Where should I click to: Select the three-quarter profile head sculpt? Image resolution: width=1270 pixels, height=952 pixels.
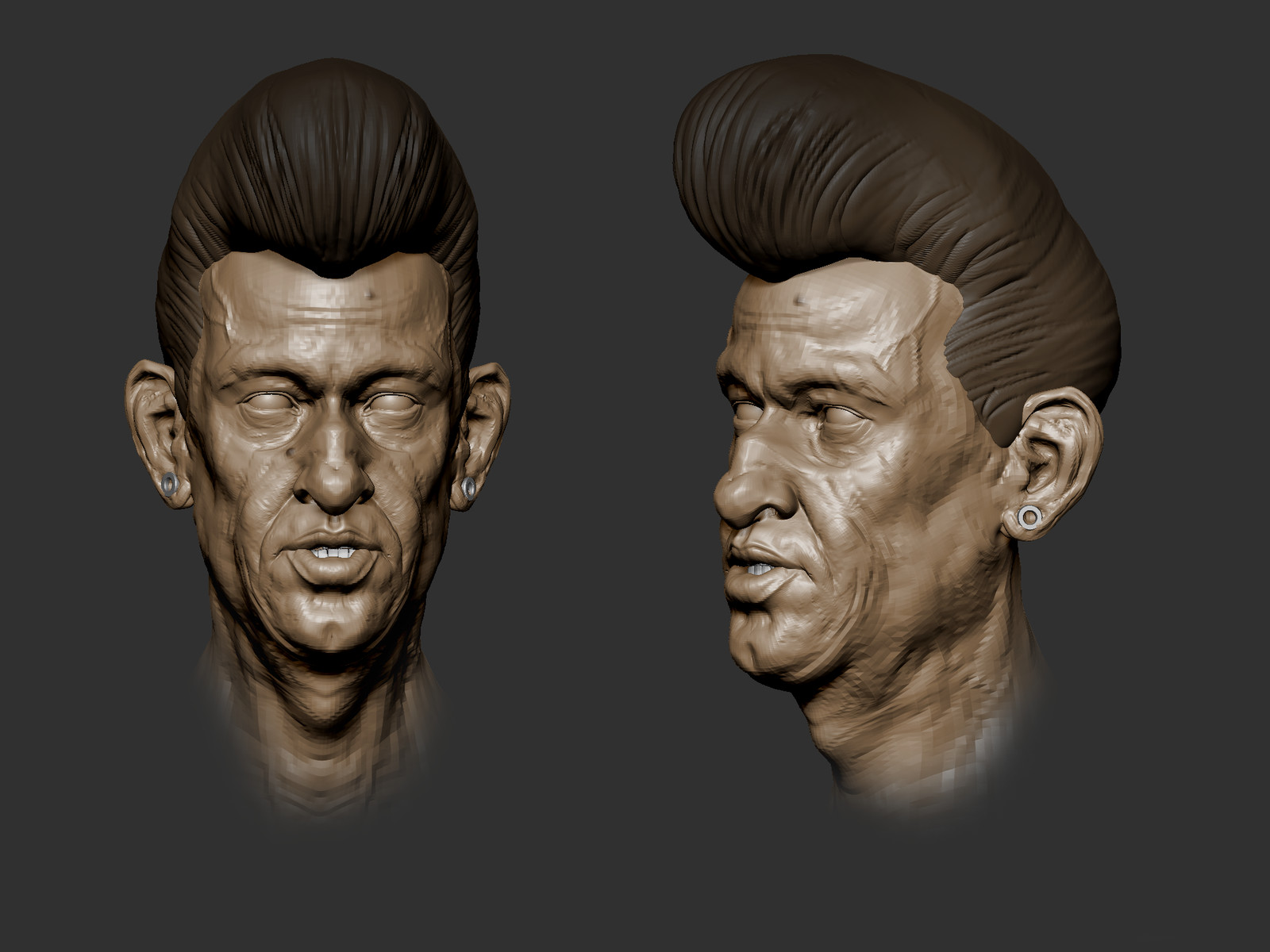click(897, 432)
